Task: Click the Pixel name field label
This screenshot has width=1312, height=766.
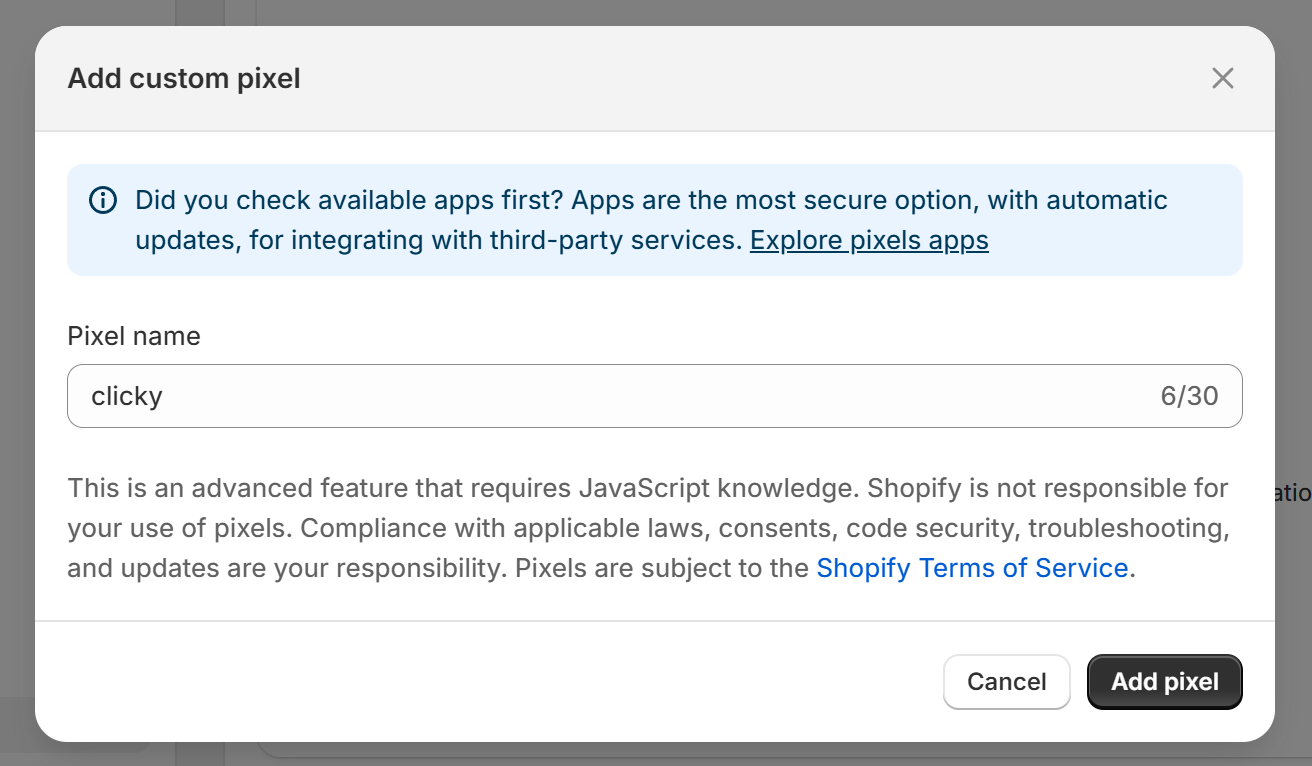Action: 134,336
